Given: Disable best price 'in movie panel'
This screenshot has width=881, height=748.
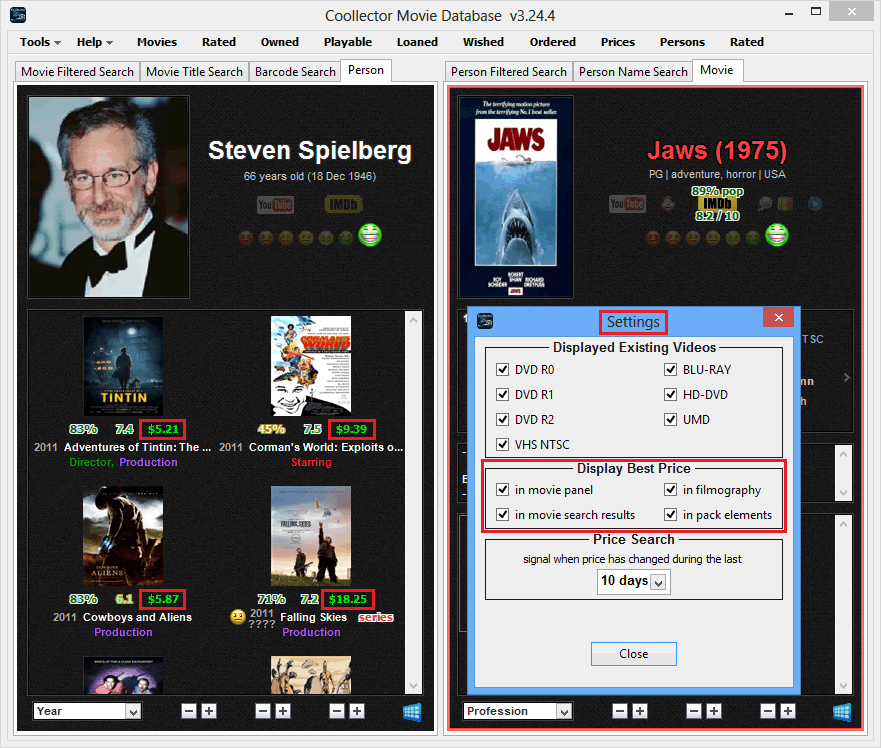Looking at the screenshot, I should pos(503,490).
